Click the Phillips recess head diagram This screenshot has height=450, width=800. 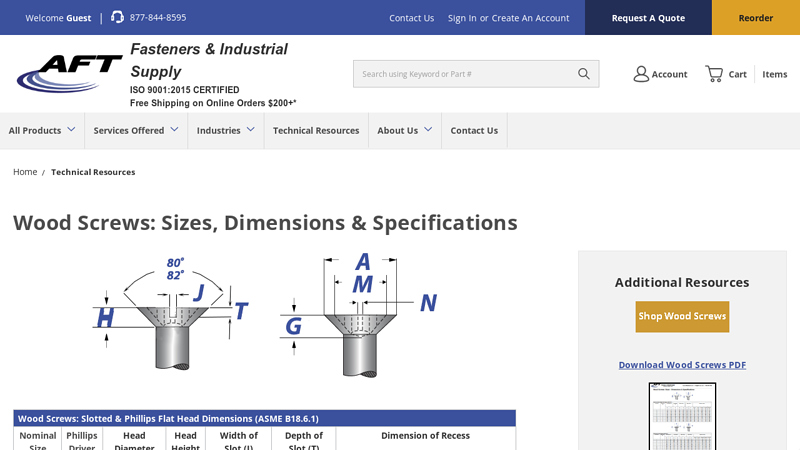[359, 315]
